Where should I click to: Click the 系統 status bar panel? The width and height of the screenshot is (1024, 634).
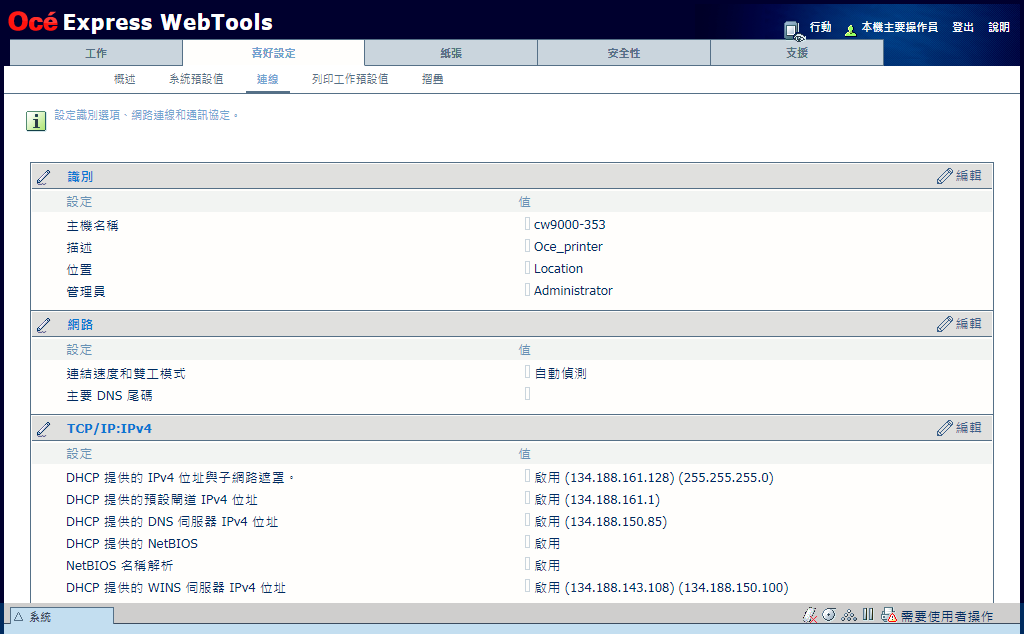coord(61,616)
